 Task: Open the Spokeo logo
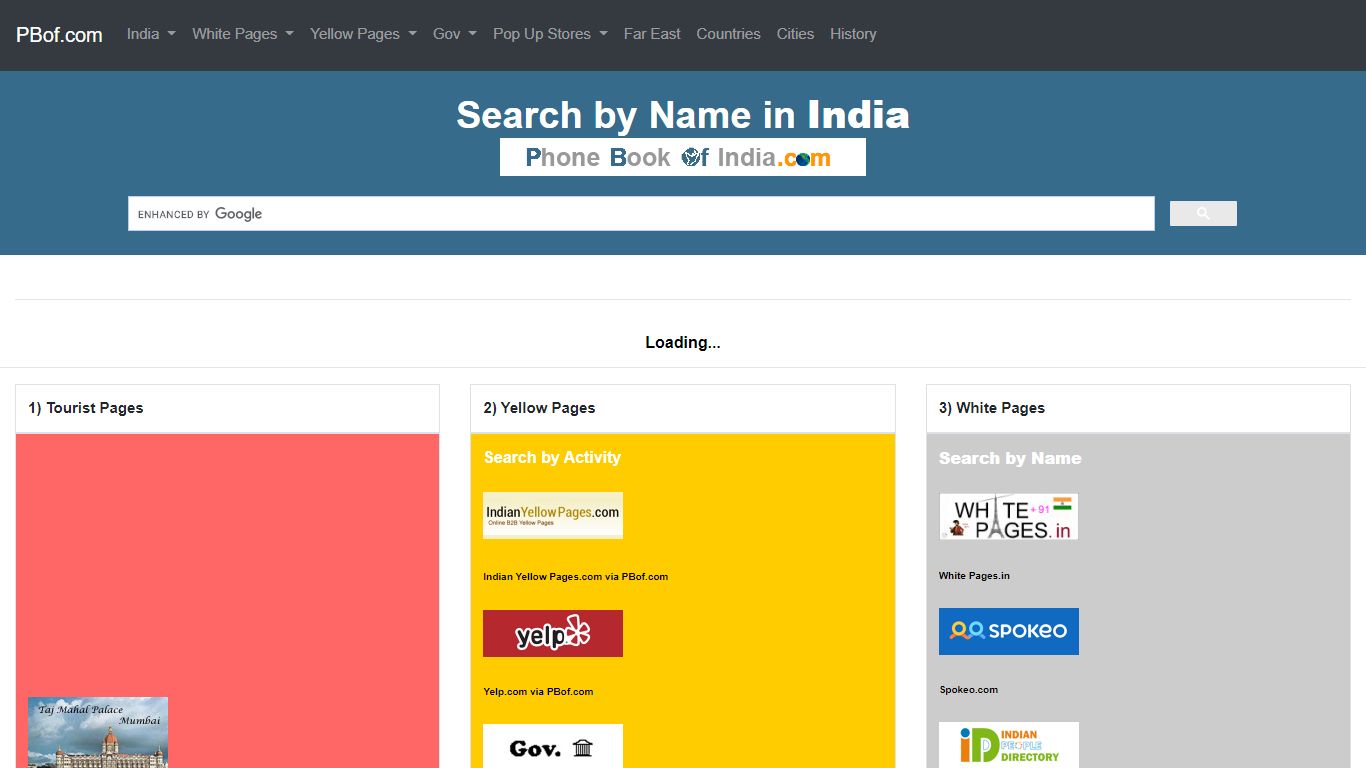pos(1009,631)
